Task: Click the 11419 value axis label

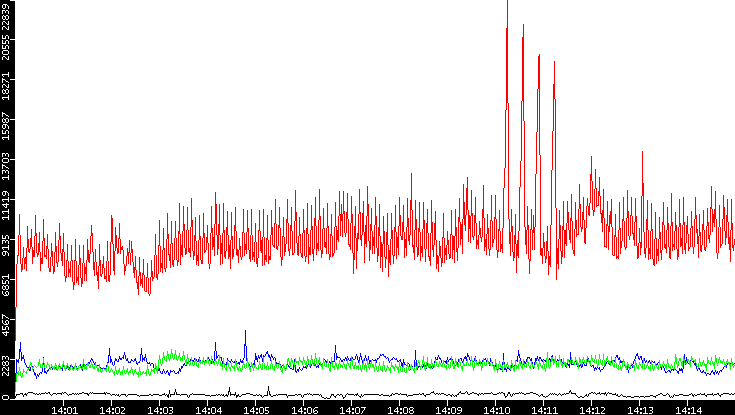Action: pyautogui.click(x=6, y=205)
